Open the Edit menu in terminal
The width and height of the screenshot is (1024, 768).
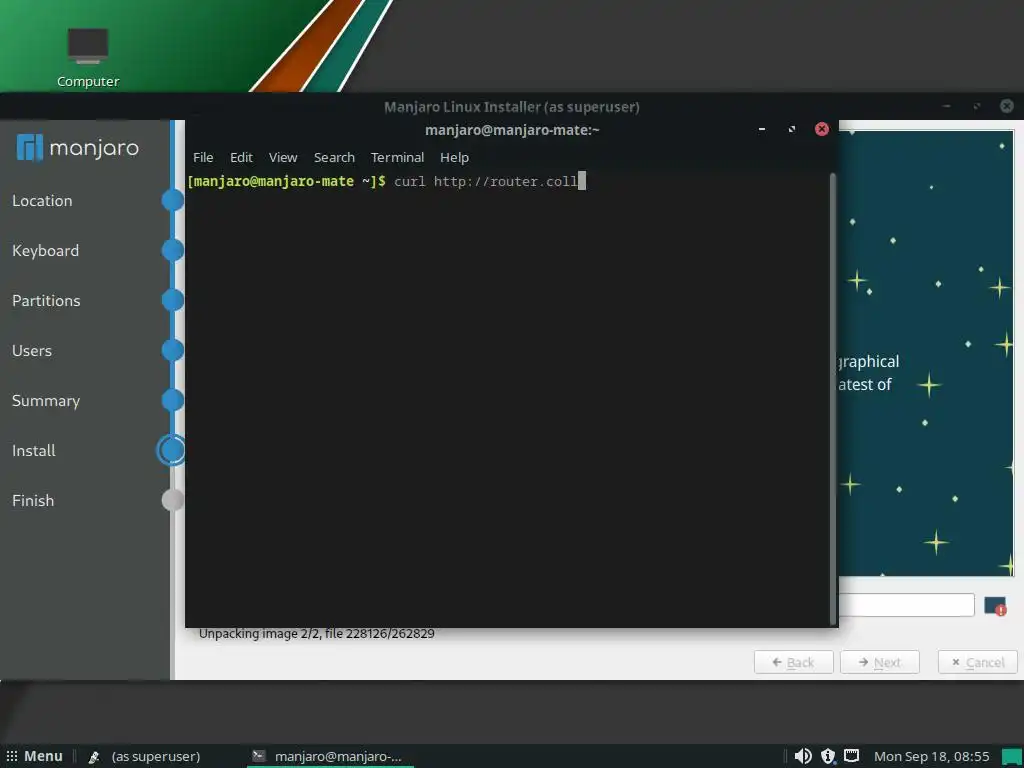pyautogui.click(x=241, y=157)
